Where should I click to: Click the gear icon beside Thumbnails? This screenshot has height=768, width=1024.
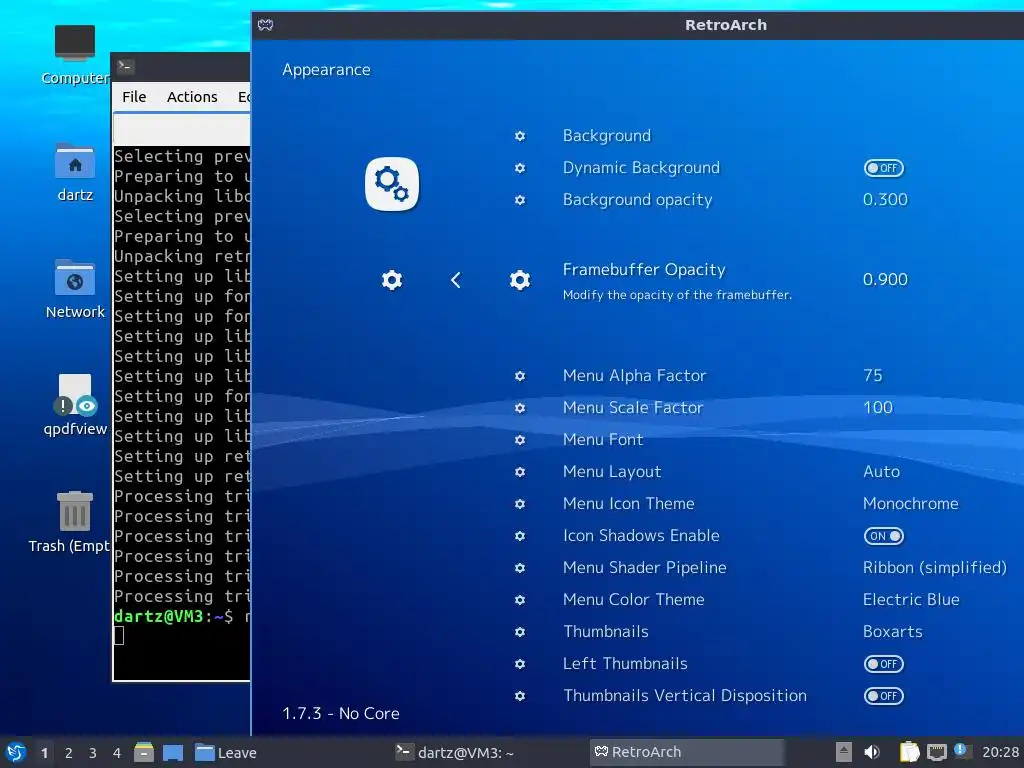(x=520, y=632)
